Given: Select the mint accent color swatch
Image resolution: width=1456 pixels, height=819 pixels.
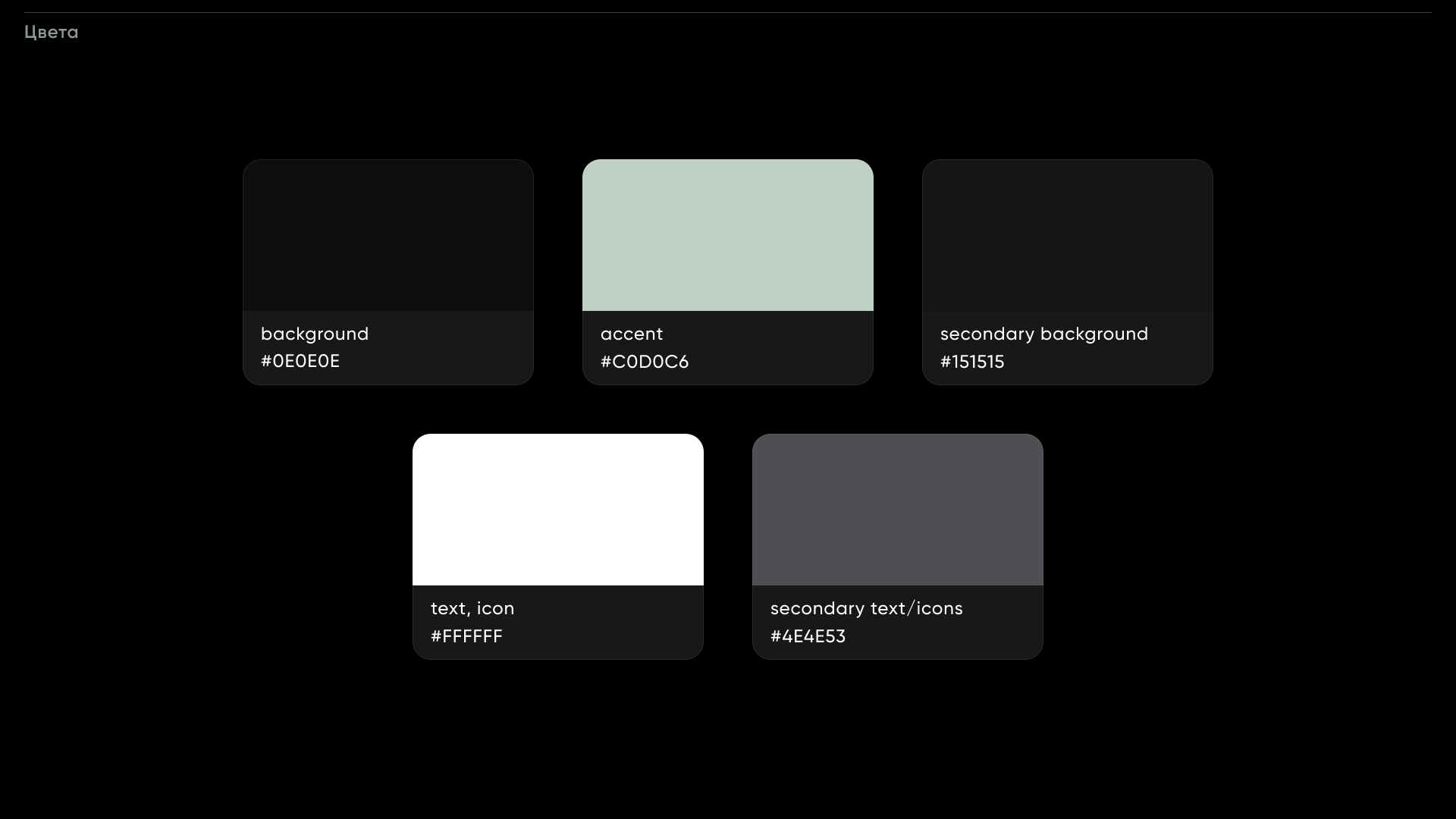Looking at the screenshot, I should click(727, 235).
